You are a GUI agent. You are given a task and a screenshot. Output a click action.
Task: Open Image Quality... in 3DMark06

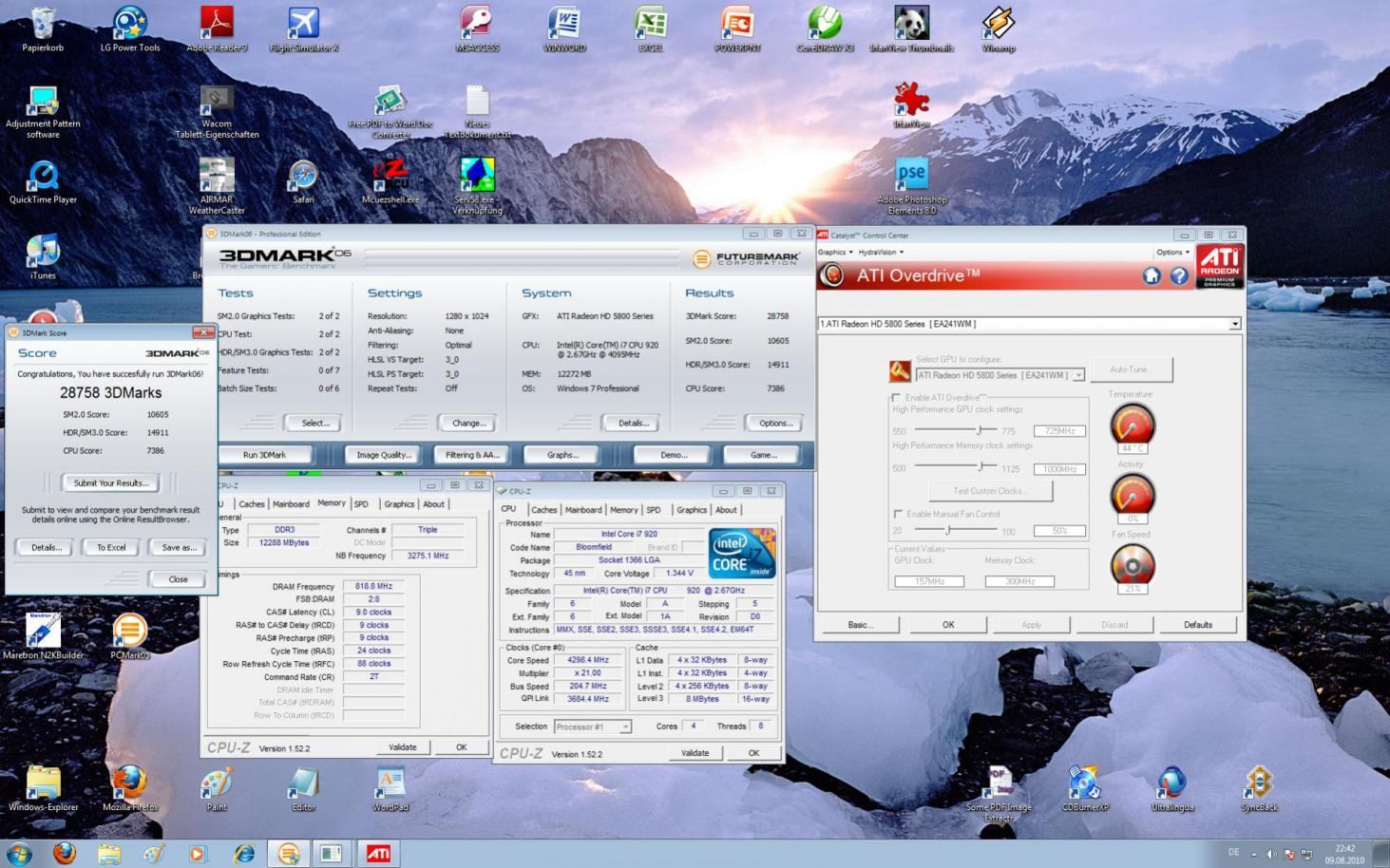pyautogui.click(x=384, y=455)
